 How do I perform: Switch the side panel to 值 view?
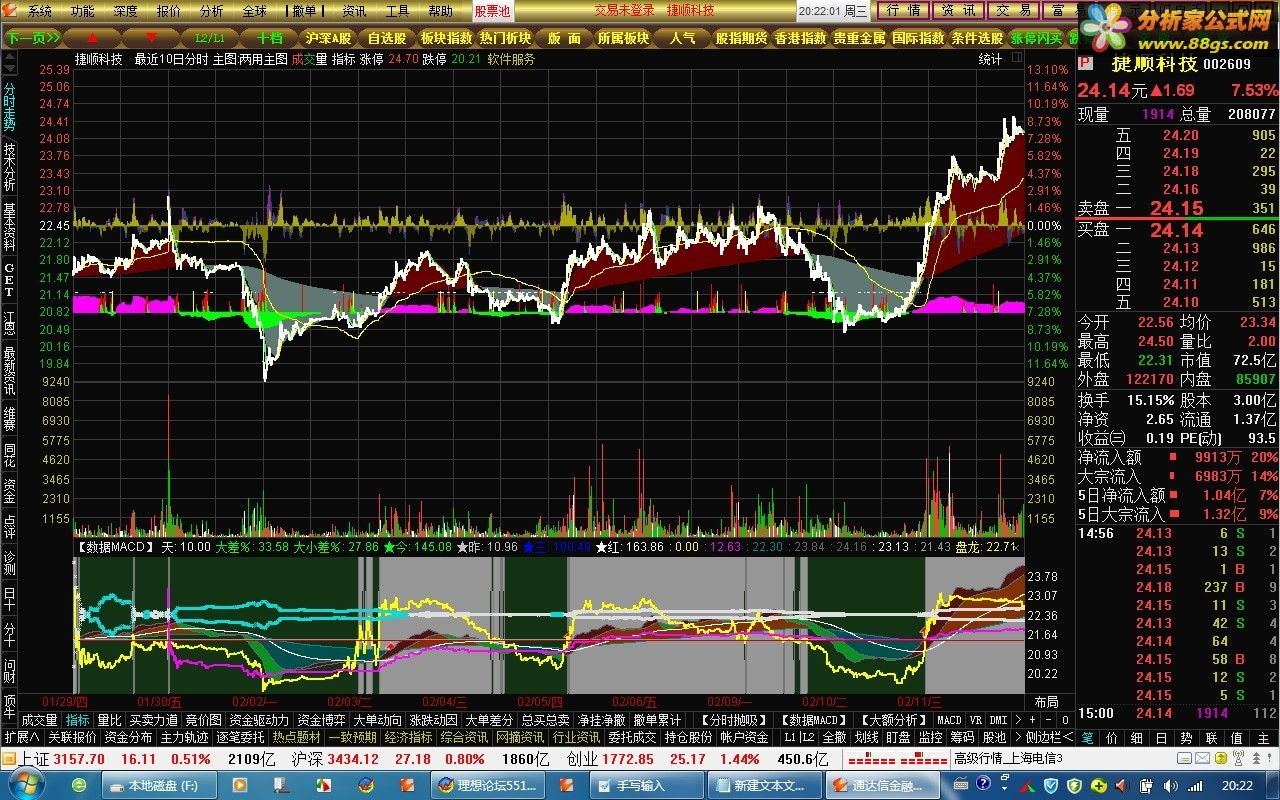1236,737
